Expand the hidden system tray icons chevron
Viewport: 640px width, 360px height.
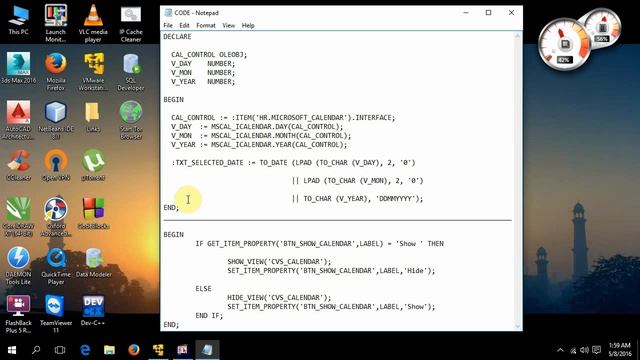point(560,350)
